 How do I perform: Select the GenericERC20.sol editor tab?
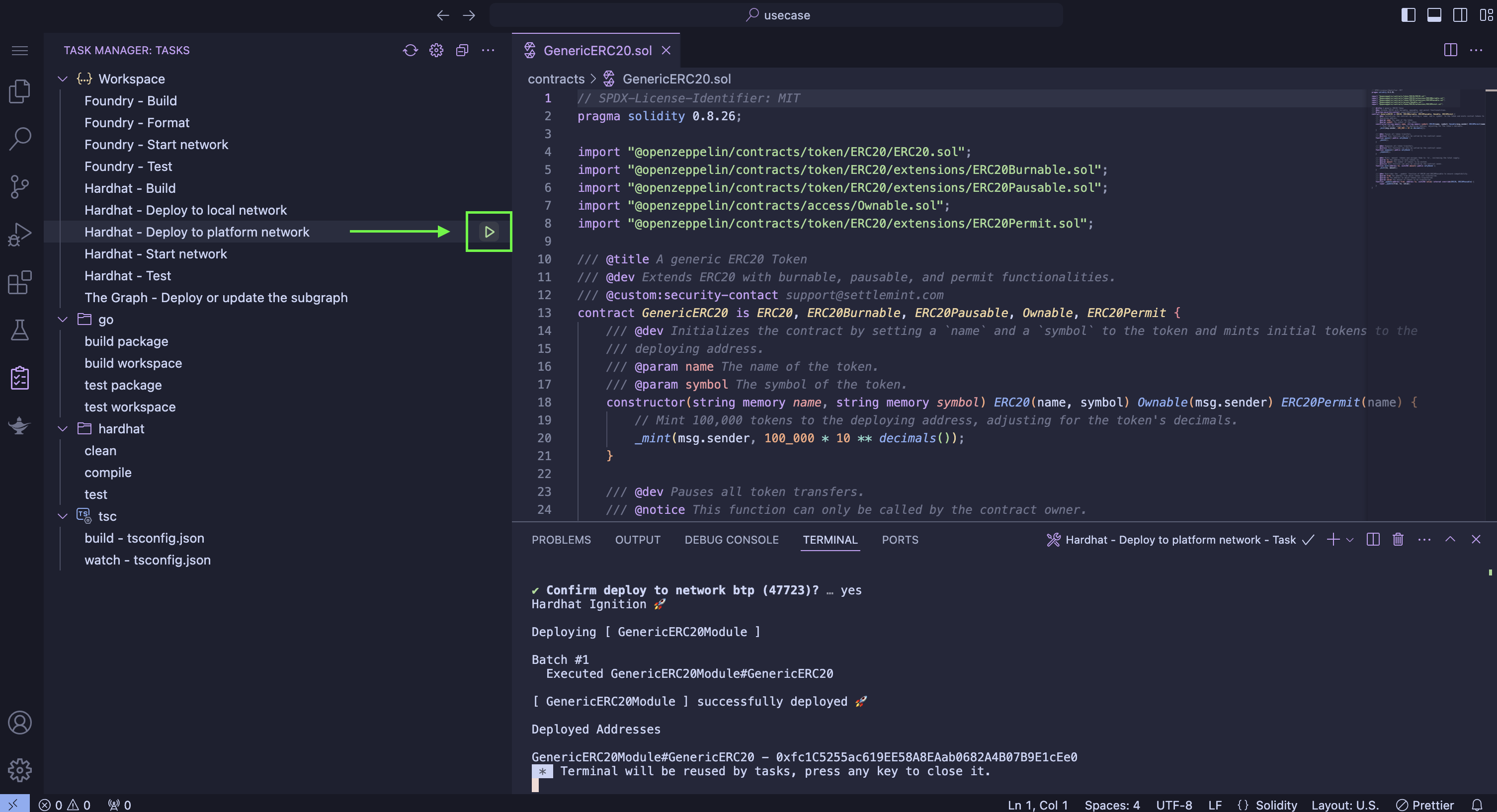click(597, 51)
